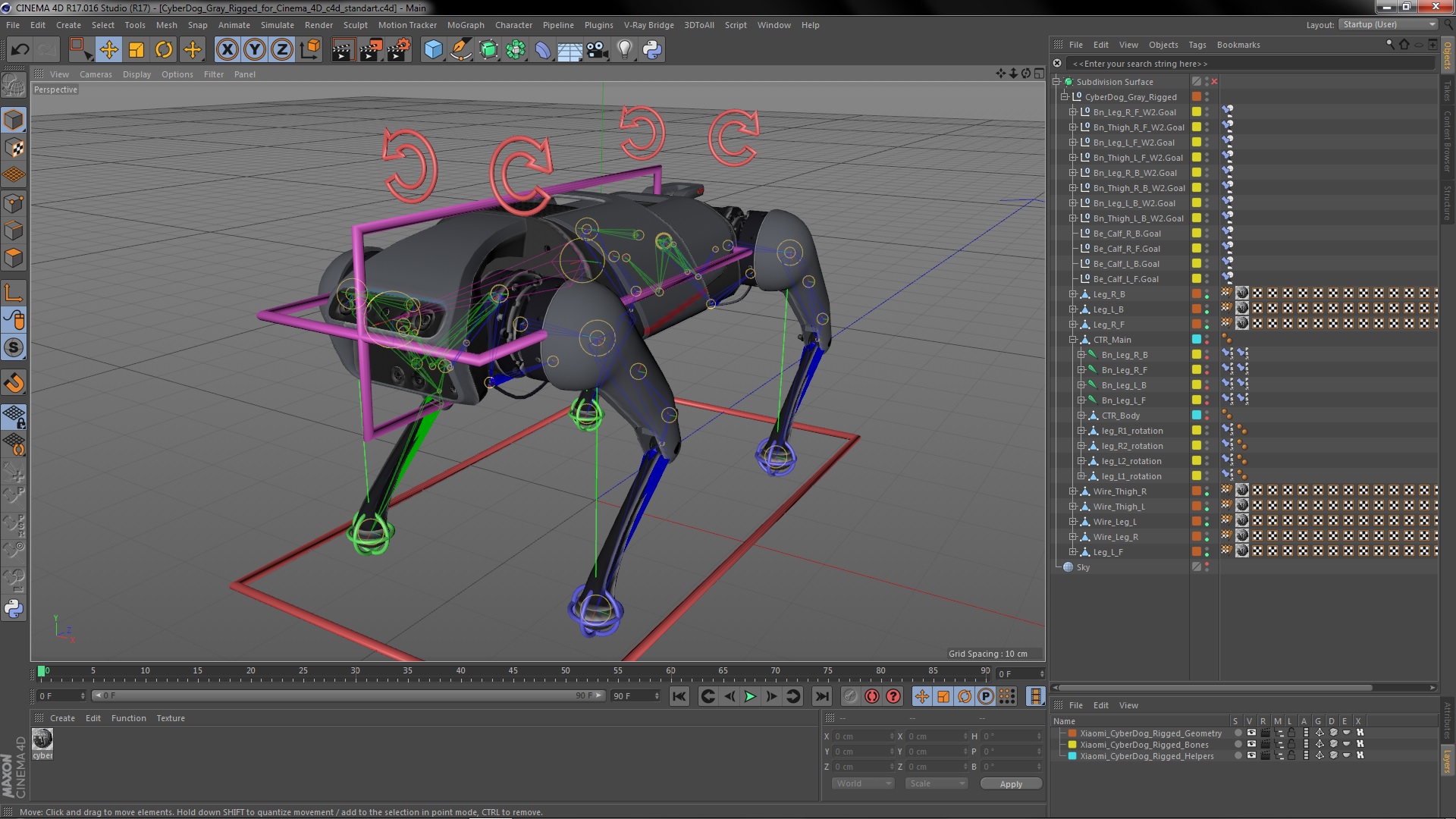Click the X position input field
The width and height of the screenshot is (1456, 819).
pyautogui.click(x=862, y=736)
